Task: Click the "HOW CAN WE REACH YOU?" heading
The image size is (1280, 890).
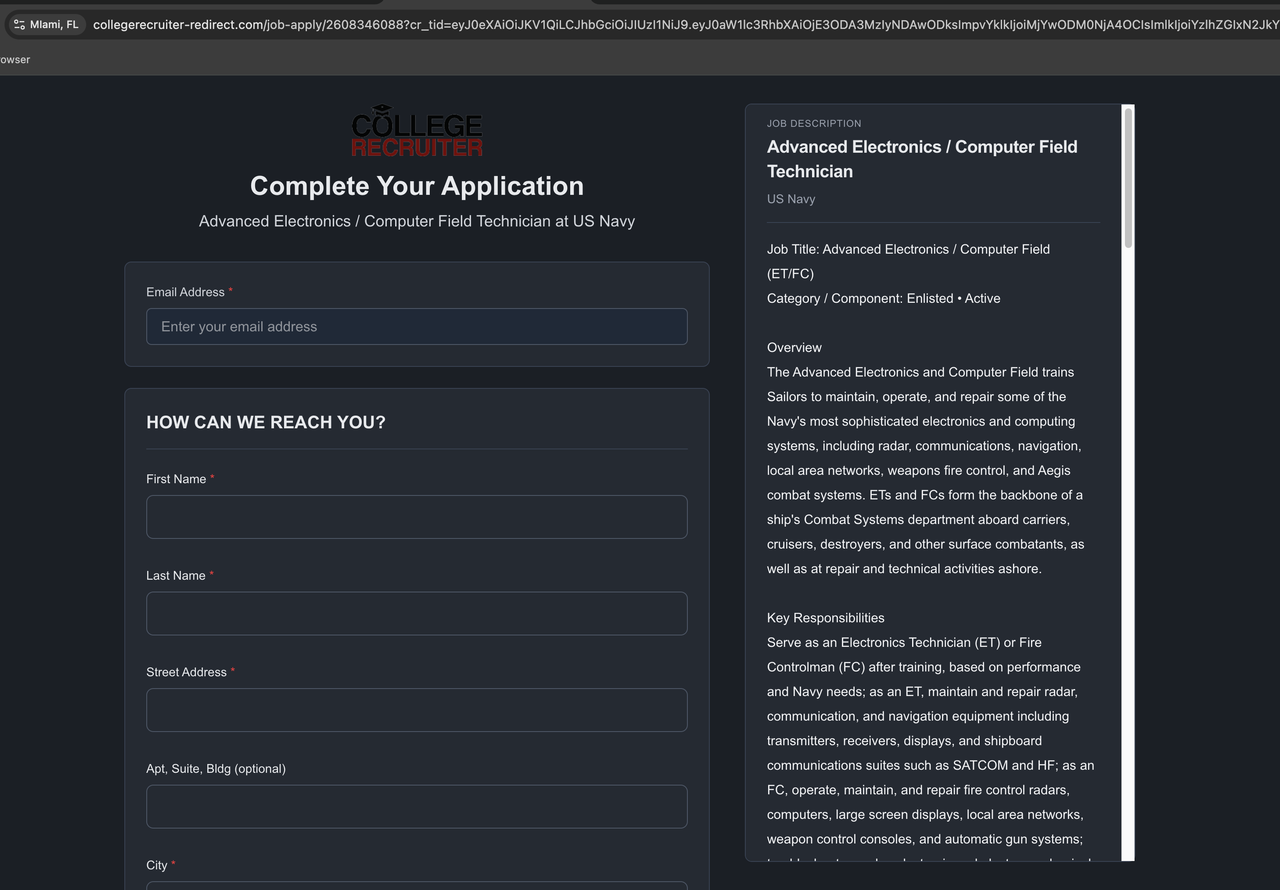Action: pyautogui.click(x=266, y=422)
